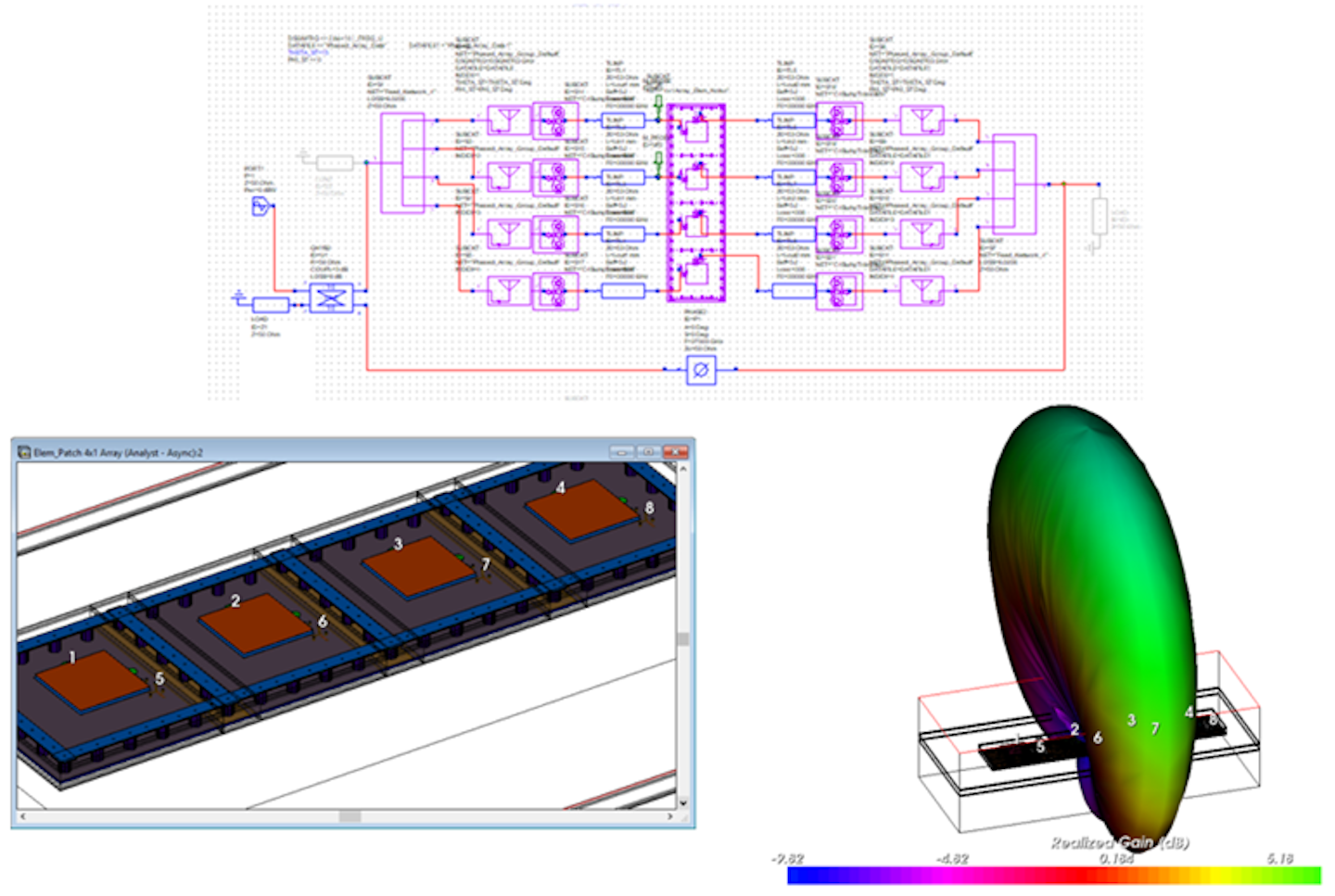This screenshot has height=896, width=1335.
Task: Click the Elem_Patch window title bar icon
Action: click(23, 452)
